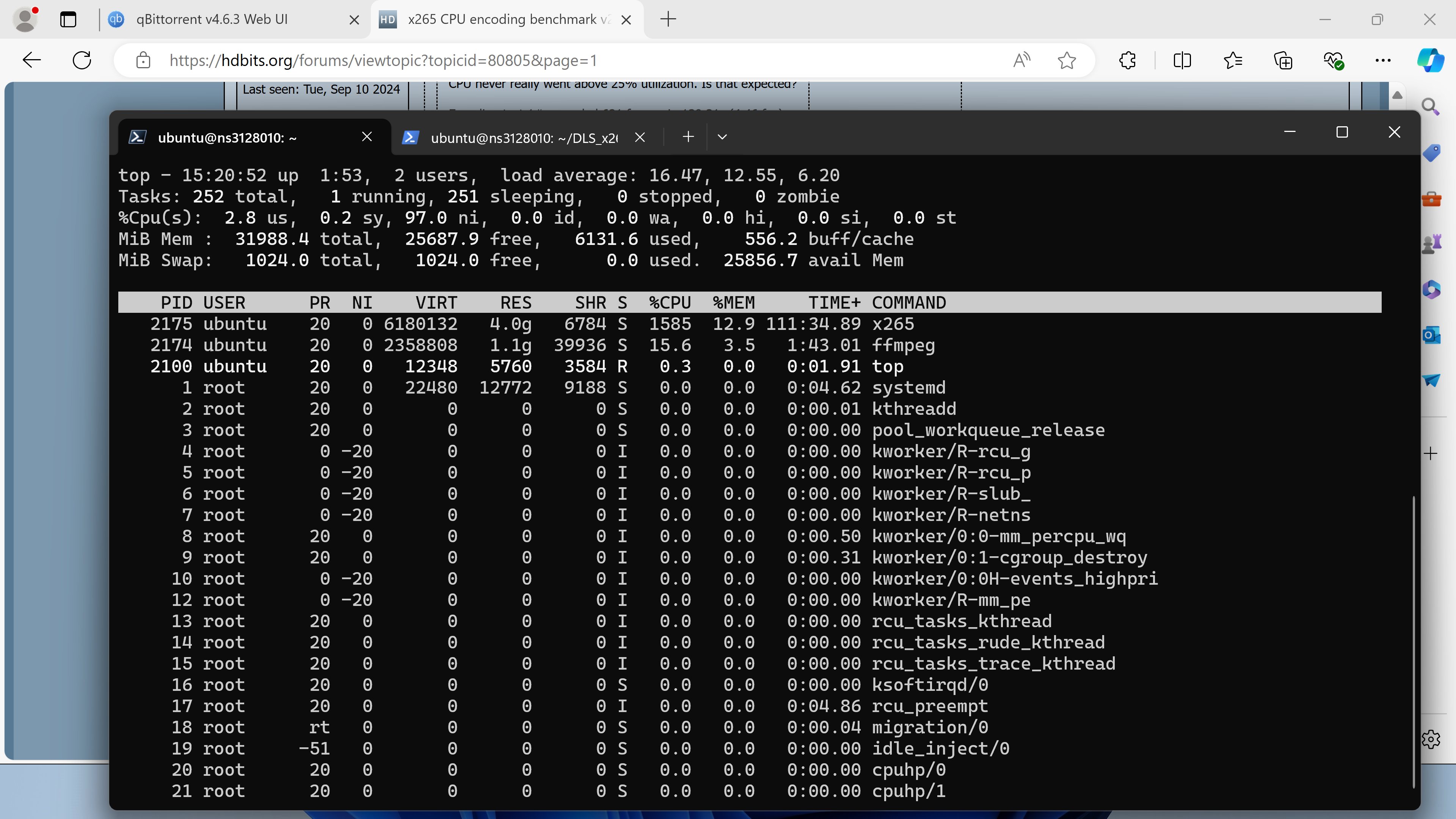Add this page to favorites star
Viewport: 1456px width, 819px height.
pos(1067,60)
